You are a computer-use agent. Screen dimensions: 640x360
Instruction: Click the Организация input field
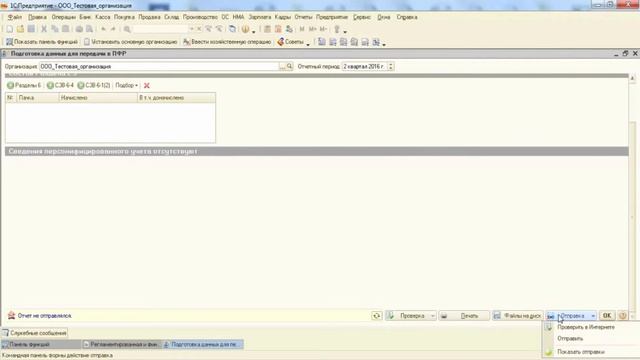tap(159, 66)
